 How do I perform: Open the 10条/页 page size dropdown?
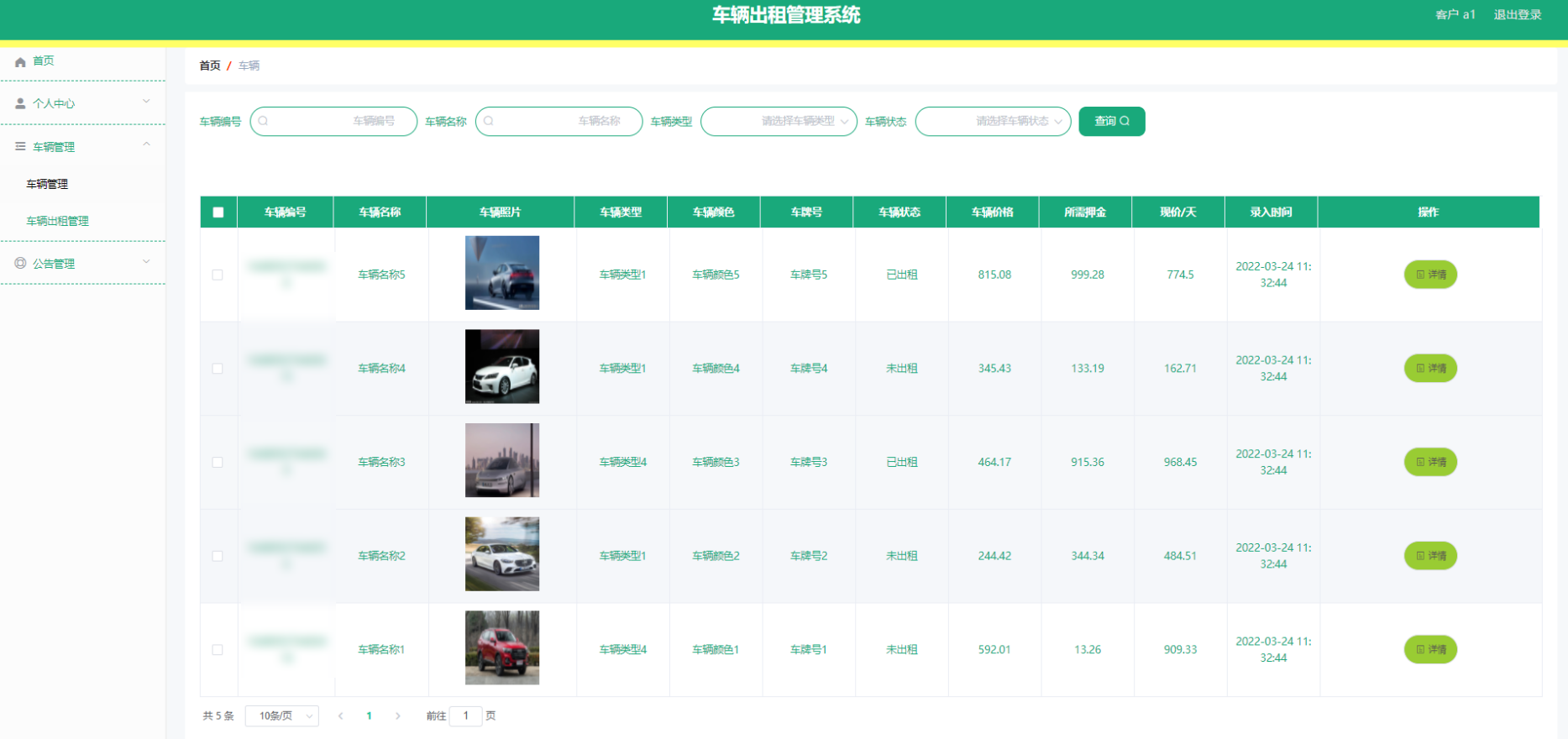282,716
